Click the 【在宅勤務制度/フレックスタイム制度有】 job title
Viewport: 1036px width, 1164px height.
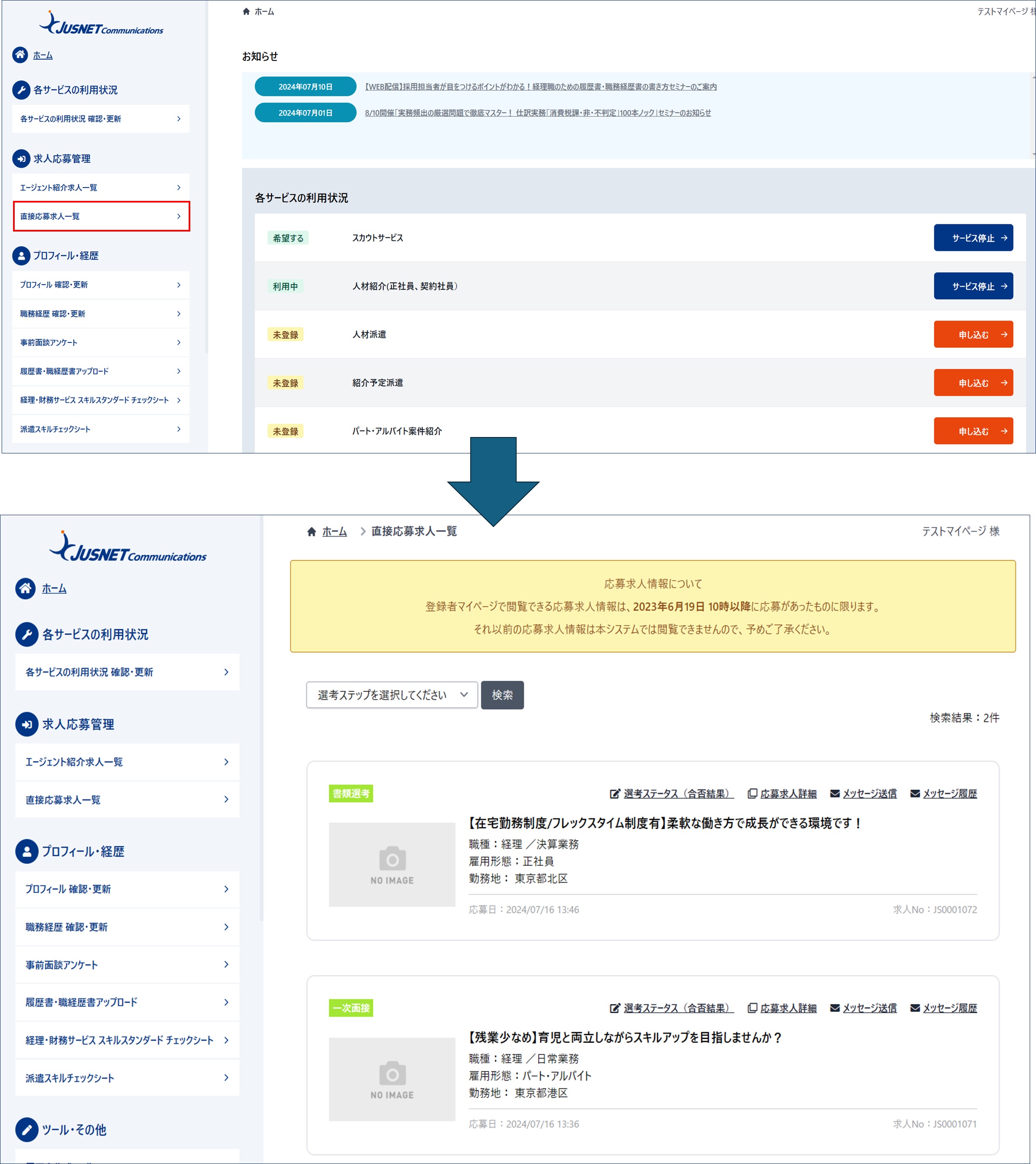(x=665, y=823)
